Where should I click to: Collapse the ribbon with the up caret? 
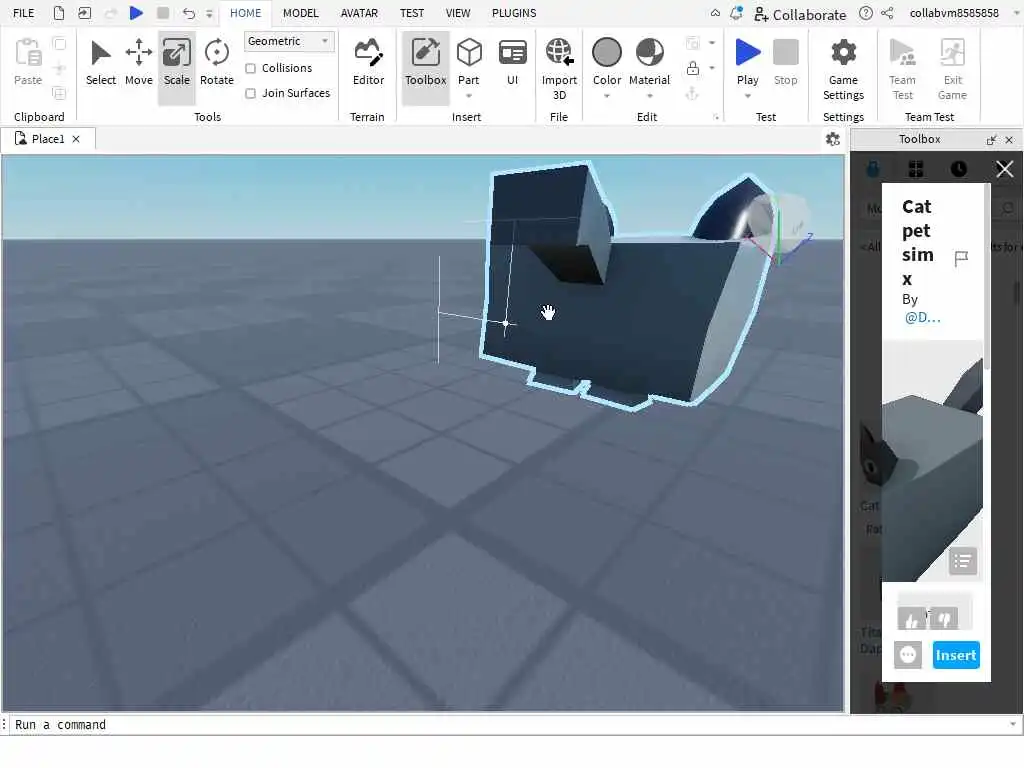(x=715, y=13)
